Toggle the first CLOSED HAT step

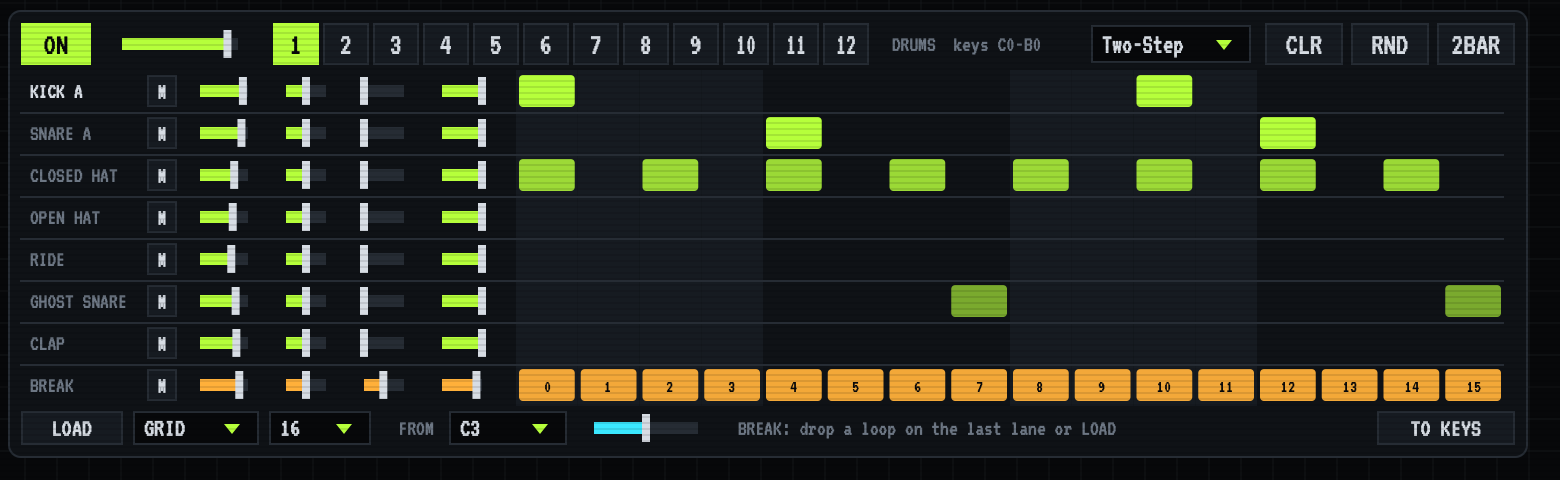click(x=547, y=175)
